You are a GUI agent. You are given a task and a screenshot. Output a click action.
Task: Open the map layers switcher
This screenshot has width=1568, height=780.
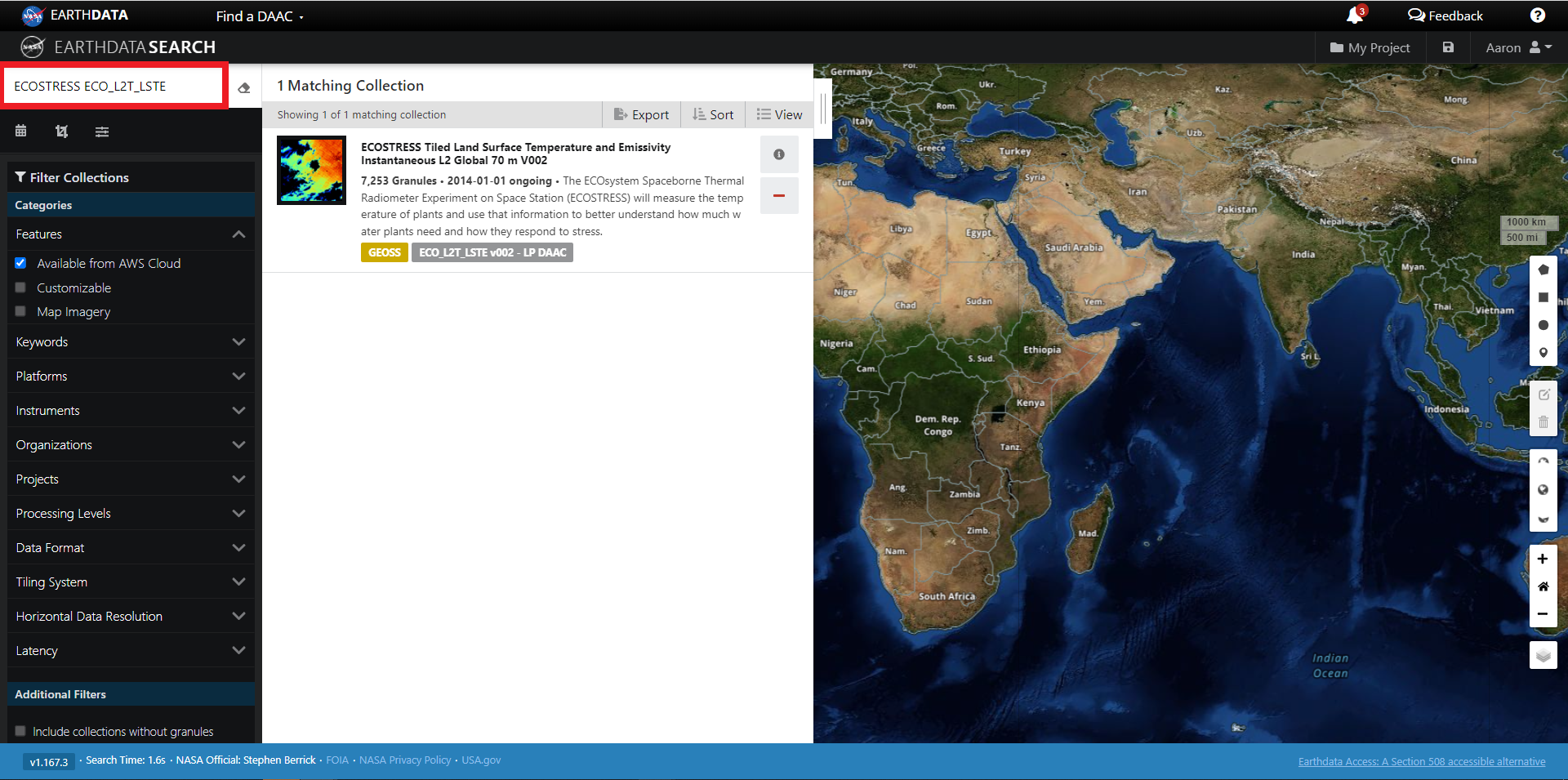[1543, 655]
